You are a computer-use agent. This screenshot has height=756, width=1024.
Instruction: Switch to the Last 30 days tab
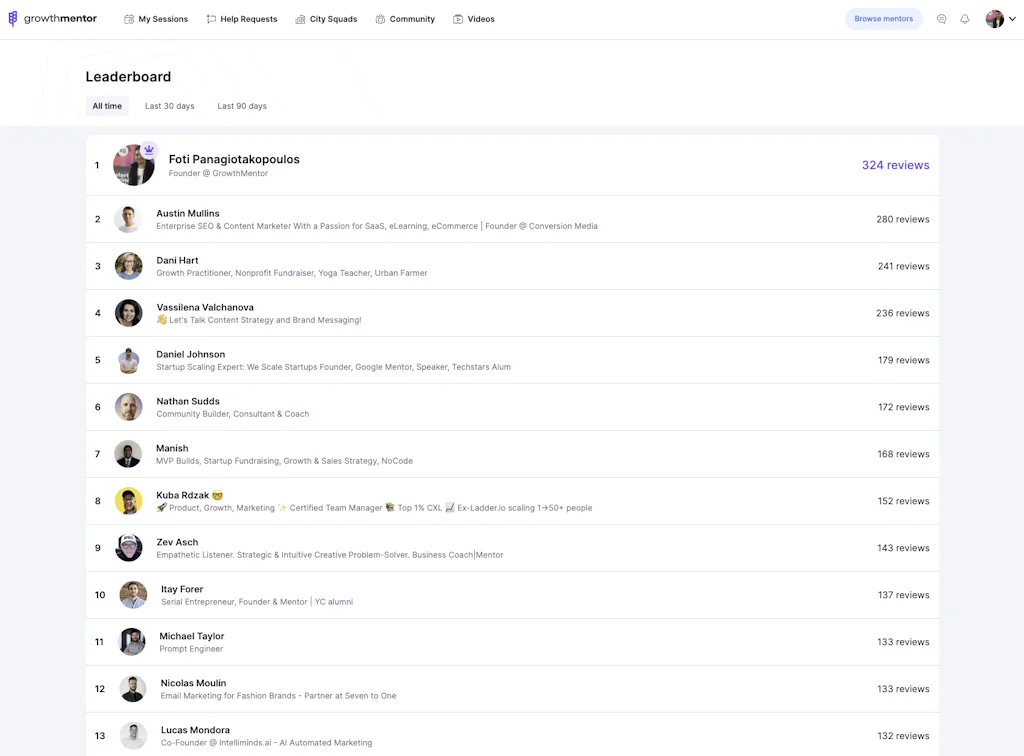click(169, 105)
